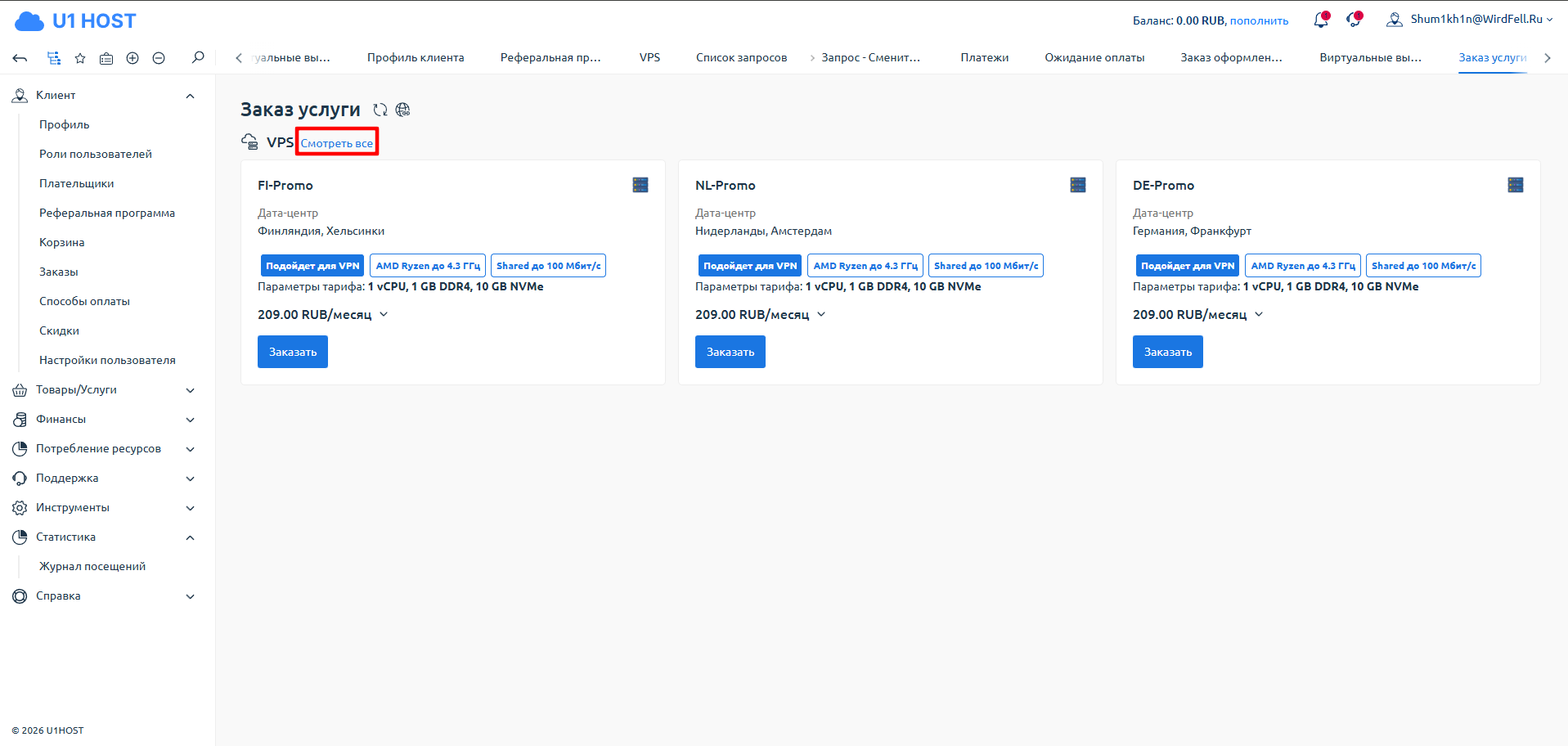Click the Товары/Услуги basket icon
This screenshot has height=746, width=1568.
(x=20, y=390)
